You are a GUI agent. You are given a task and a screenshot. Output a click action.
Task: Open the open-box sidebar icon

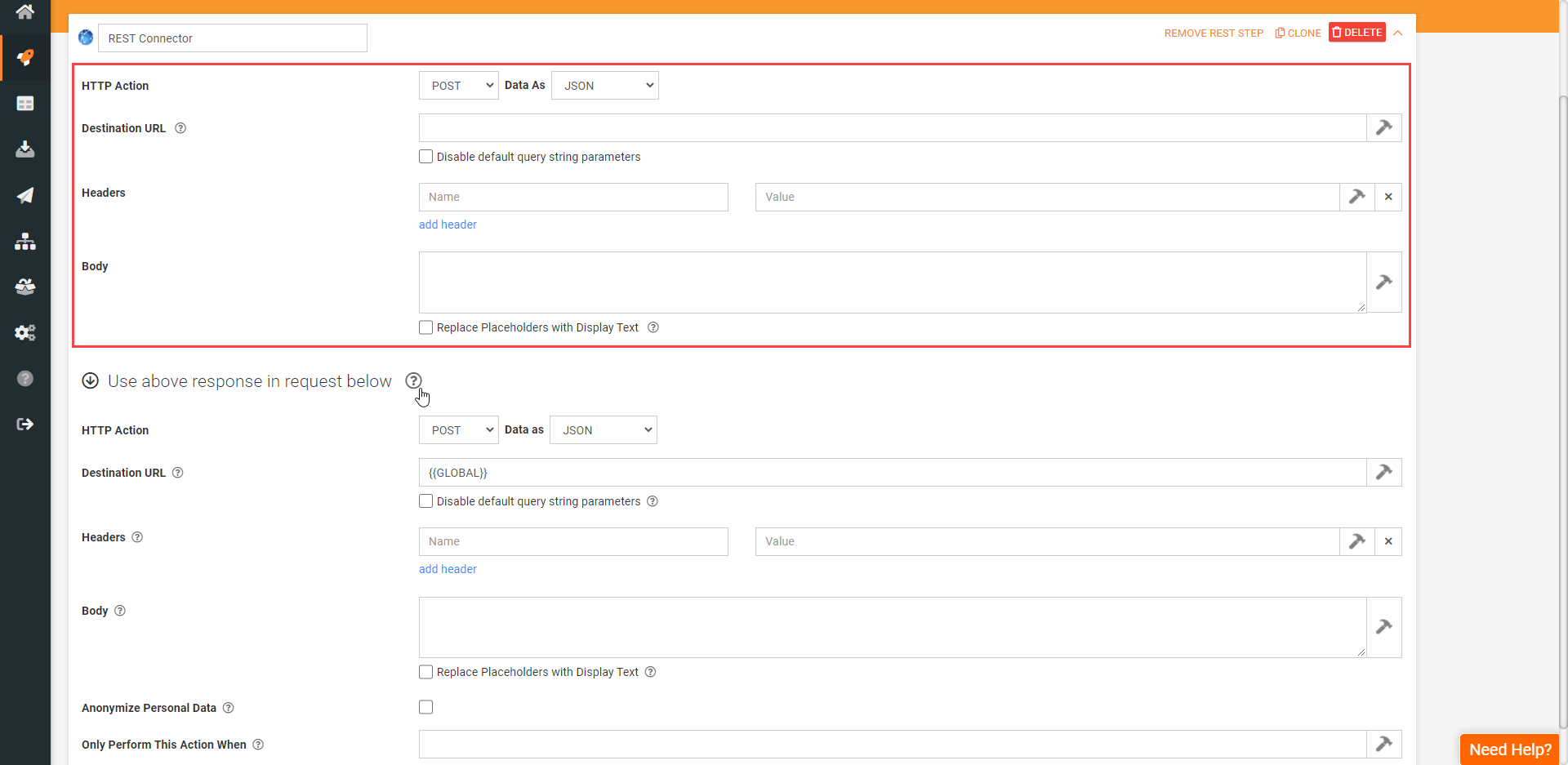[25, 287]
